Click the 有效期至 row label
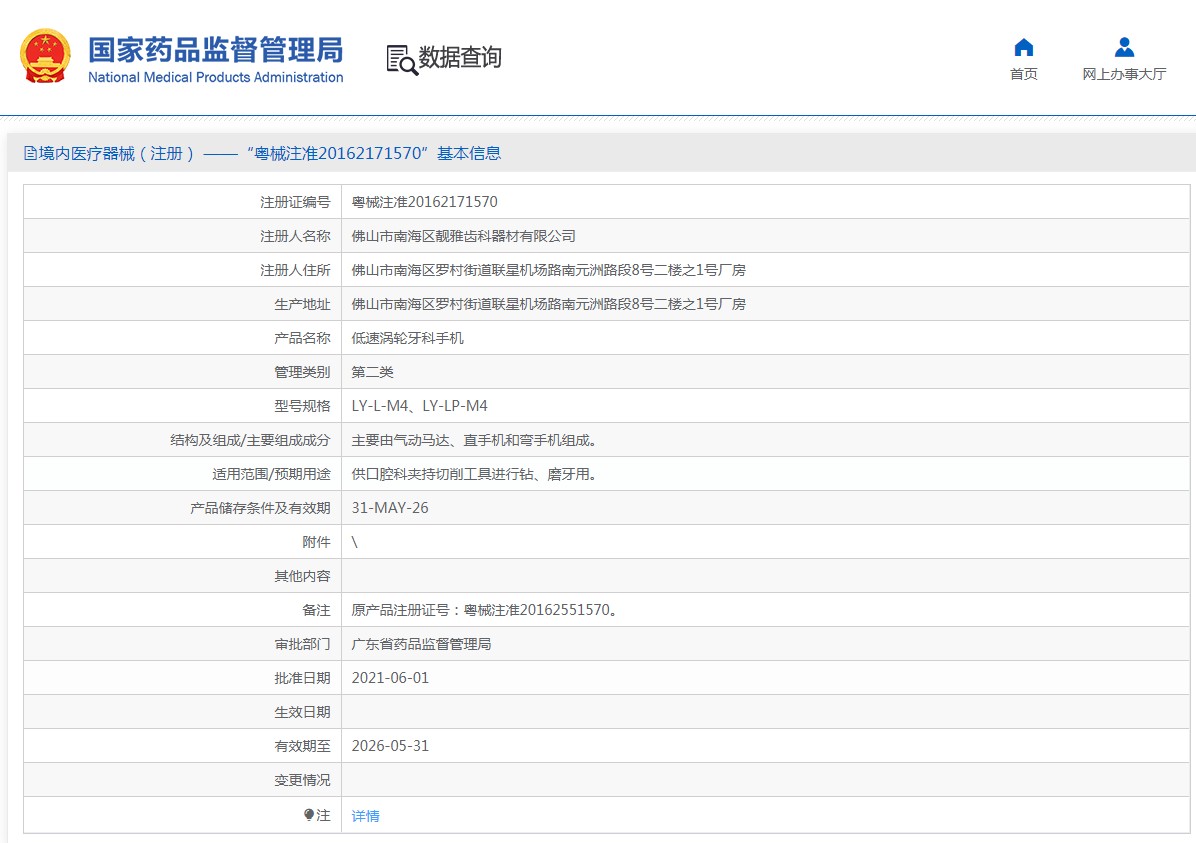The width and height of the screenshot is (1196, 843). click(x=302, y=746)
